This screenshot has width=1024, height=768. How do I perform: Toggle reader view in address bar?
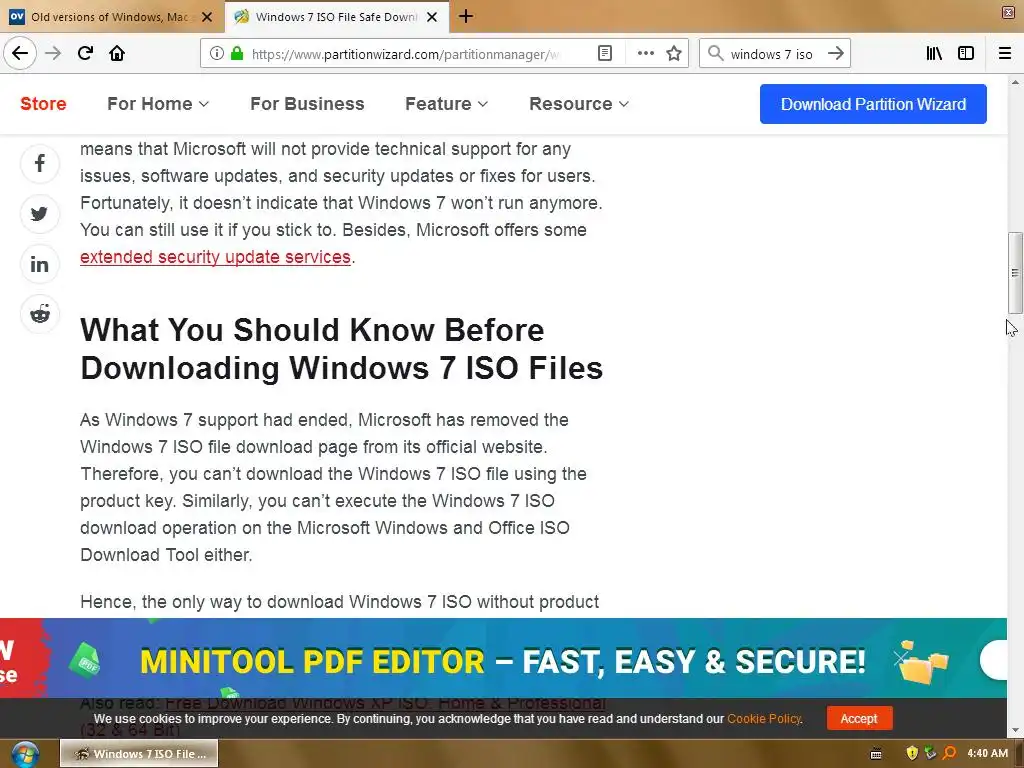tap(605, 54)
